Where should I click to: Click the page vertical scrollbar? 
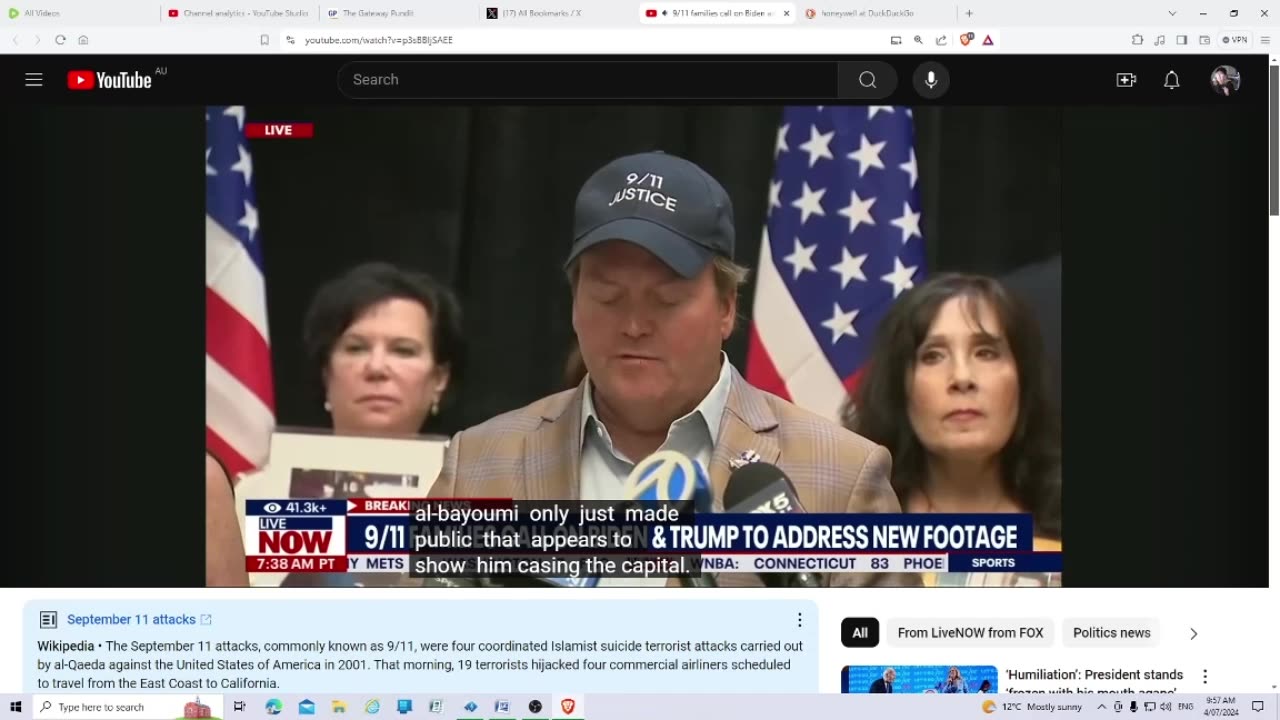[x=1273, y=140]
